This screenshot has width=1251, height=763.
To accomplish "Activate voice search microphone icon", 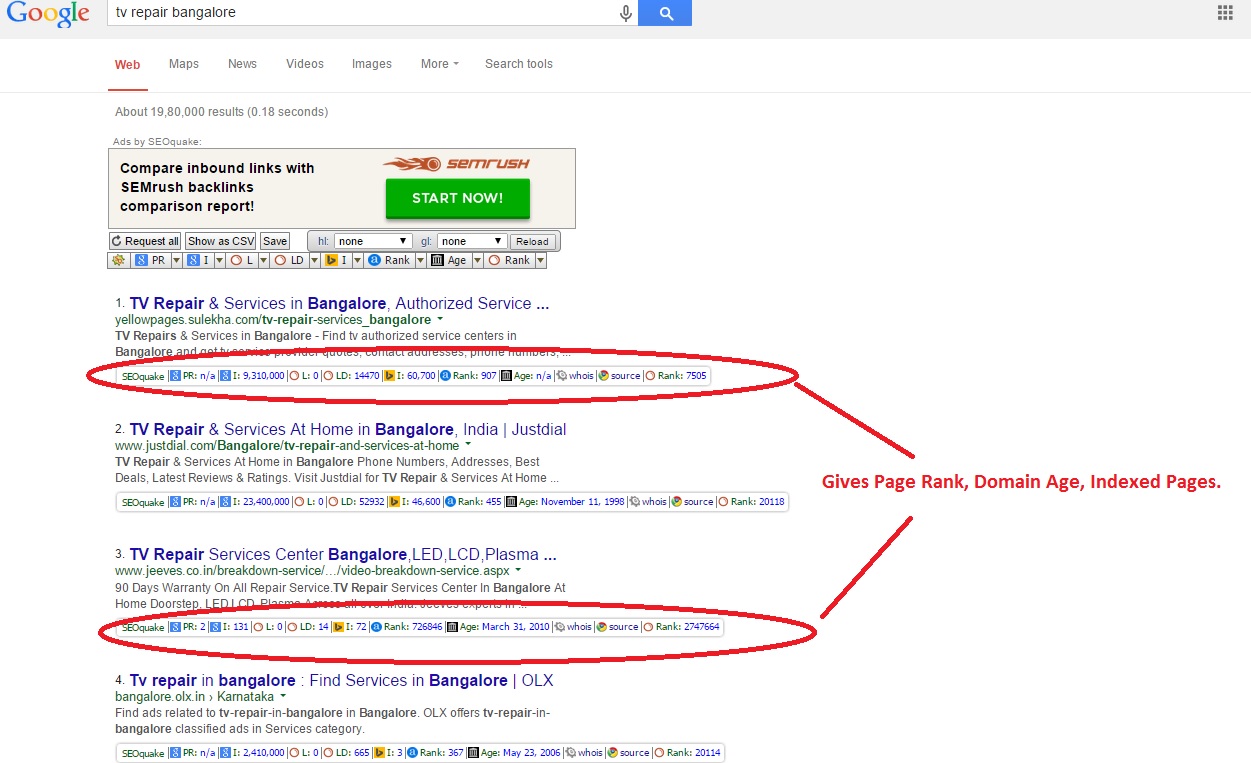I will [x=626, y=13].
